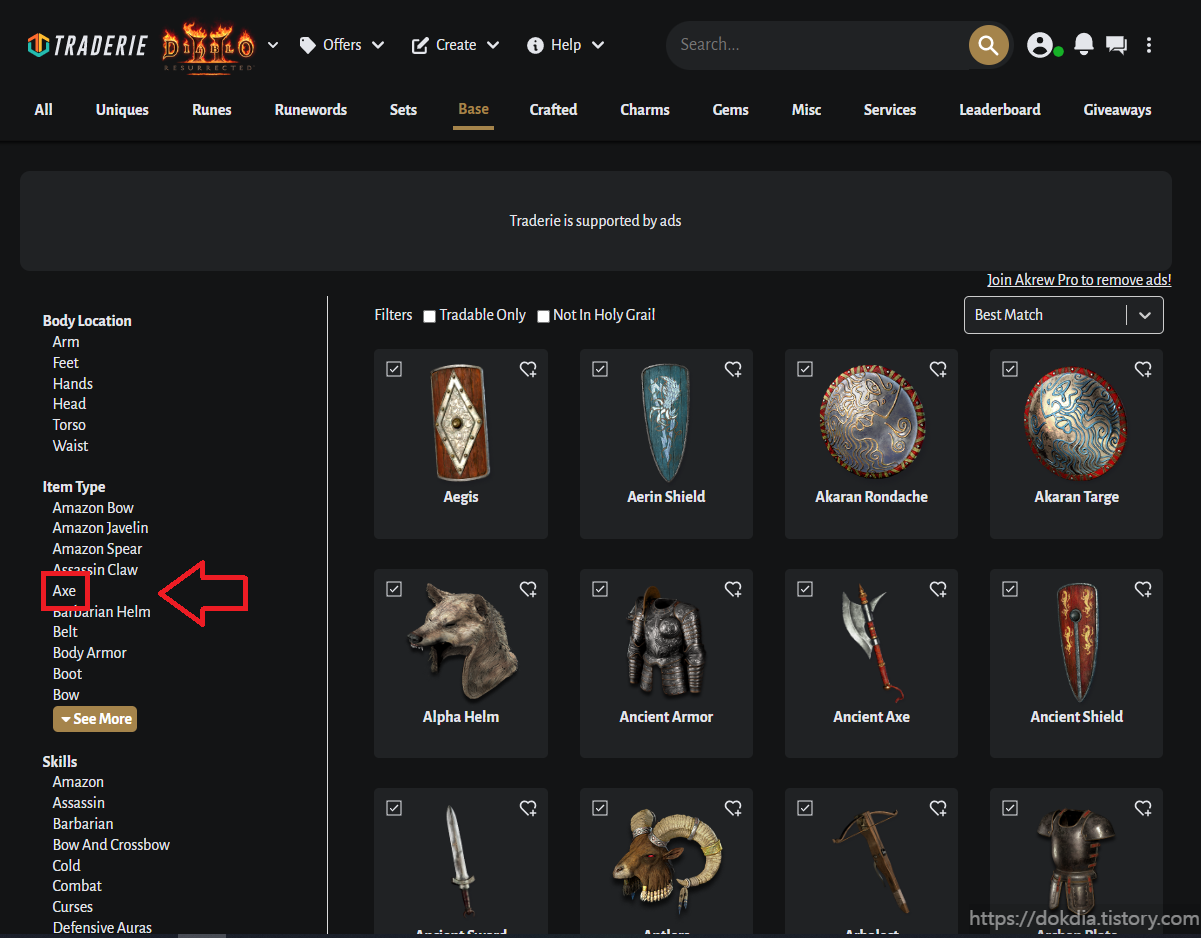The height and width of the screenshot is (938, 1201).
Task: Add Ancient Armor to wishlist heart icon
Action: tap(733, 590)
